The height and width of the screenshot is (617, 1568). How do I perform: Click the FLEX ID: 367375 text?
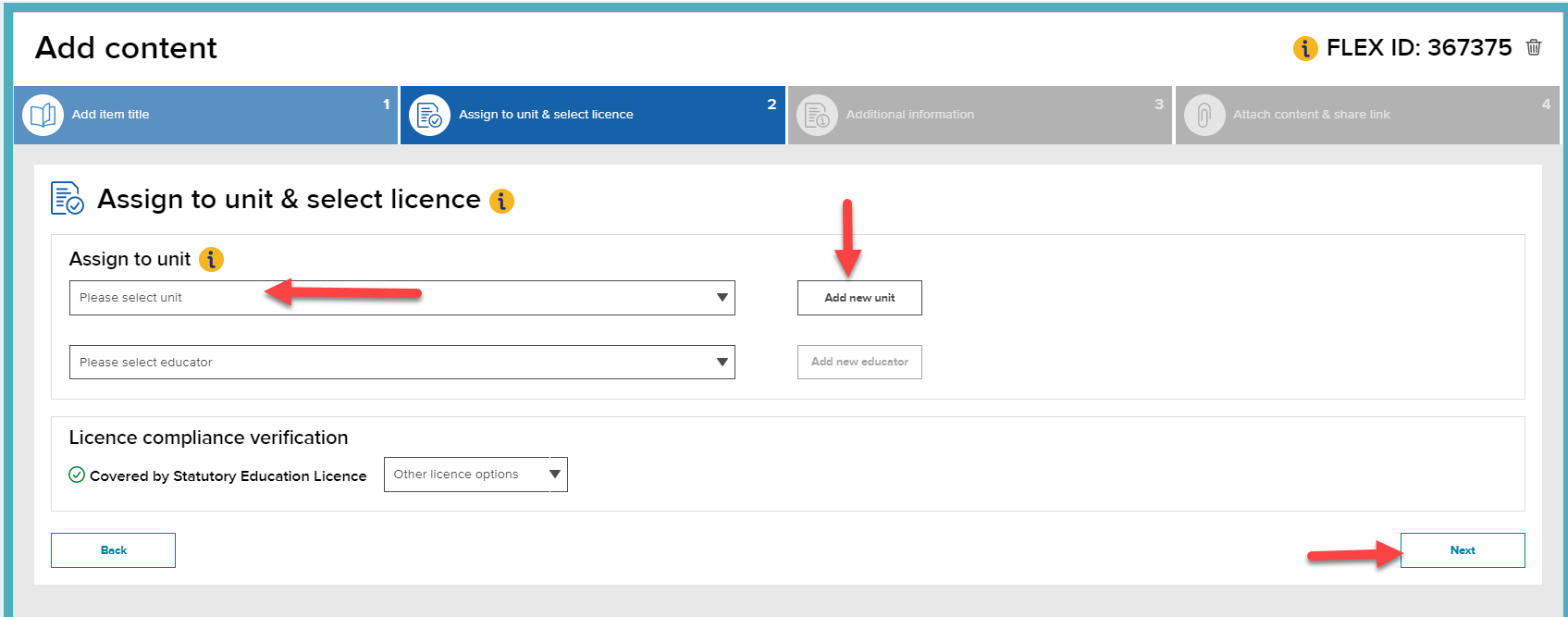[x=1419, y=48]
